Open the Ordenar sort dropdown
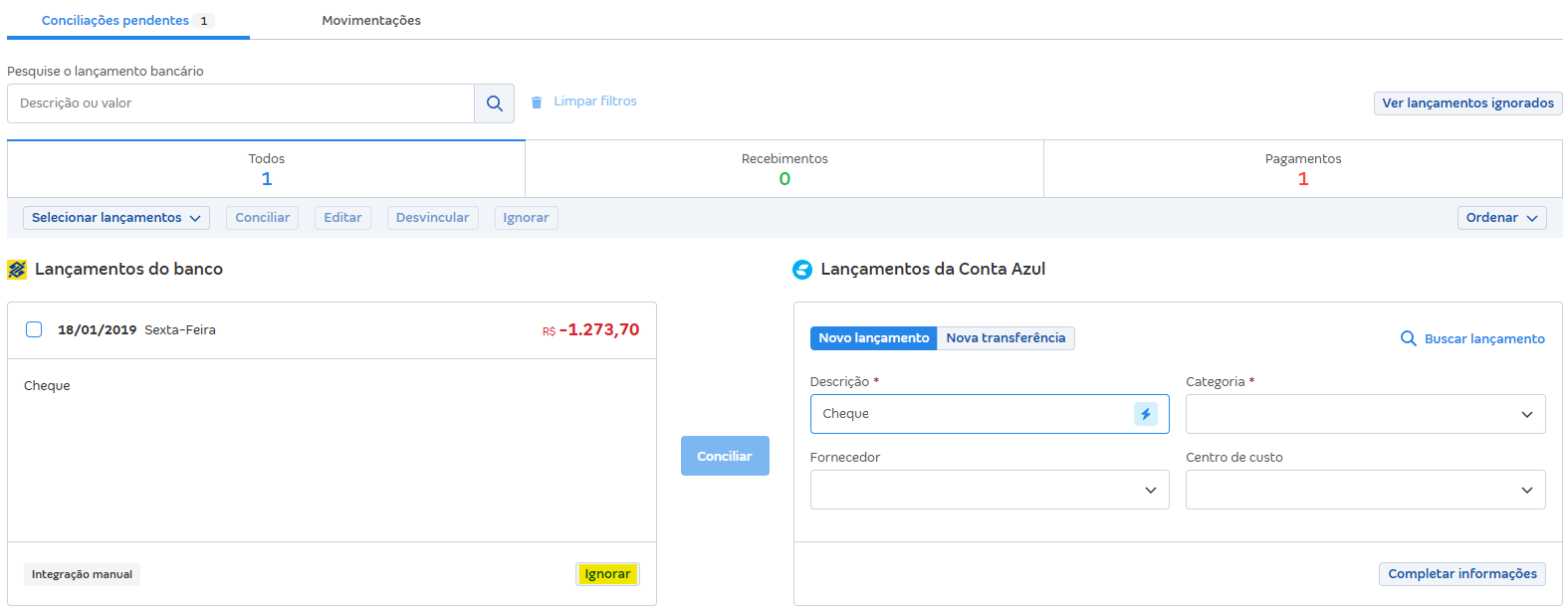1568x613 pixels. click(1500, 218)
